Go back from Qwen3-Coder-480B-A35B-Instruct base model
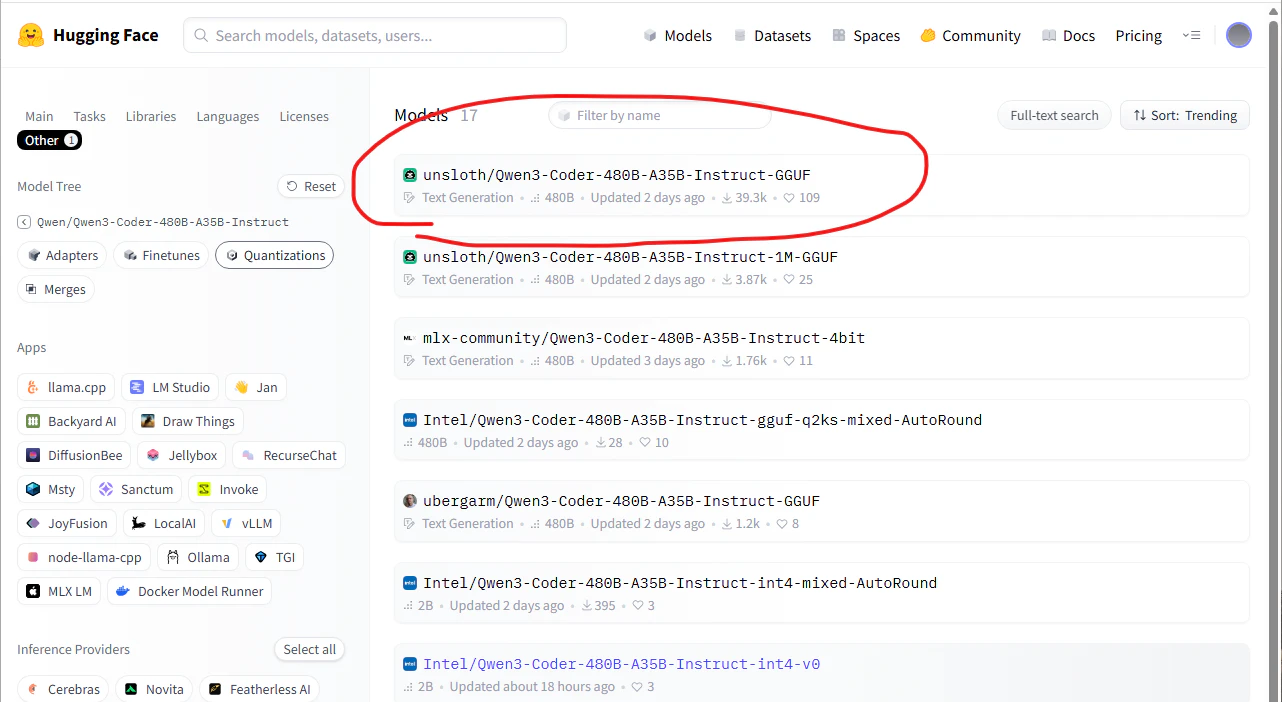Viewport: 1282px width, 702px height. pos(24,222)
